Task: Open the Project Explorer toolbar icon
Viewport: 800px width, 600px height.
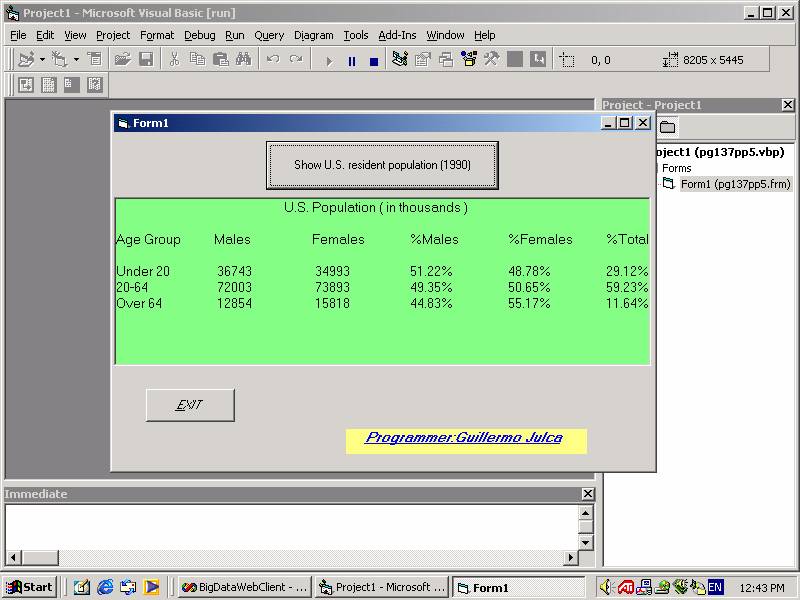Action: tap(400, 60)
